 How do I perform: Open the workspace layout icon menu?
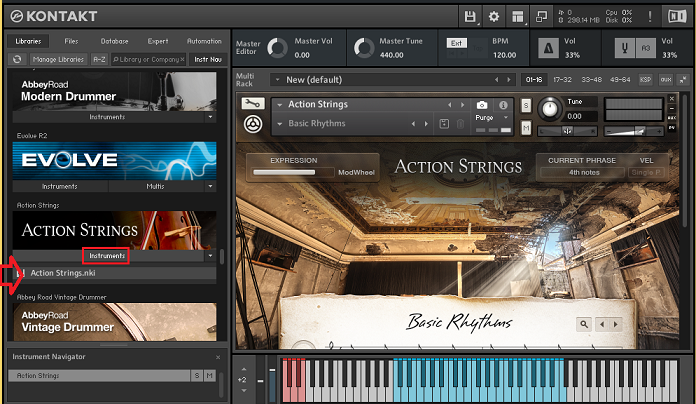pos(518,17)
